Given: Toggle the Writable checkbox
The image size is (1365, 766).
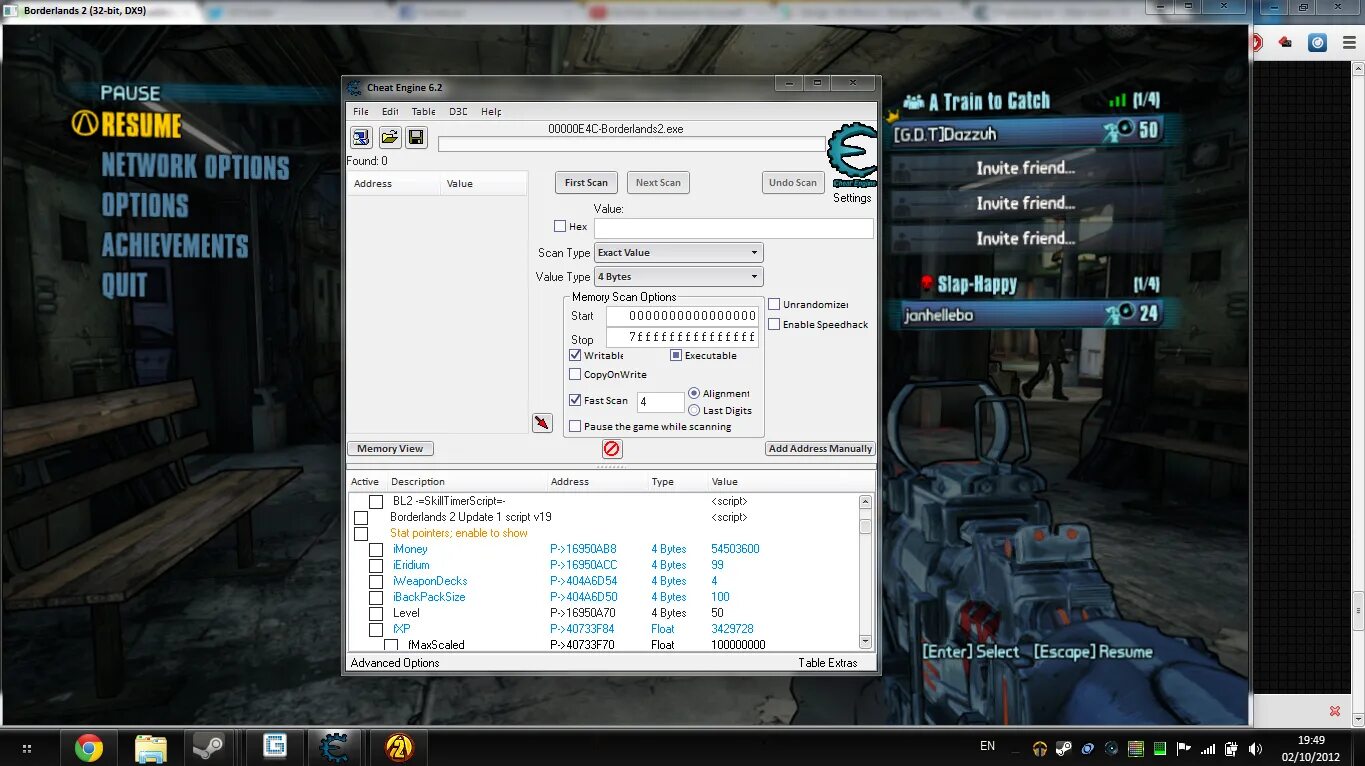Looking at the screenshot, I should [575, 355].
